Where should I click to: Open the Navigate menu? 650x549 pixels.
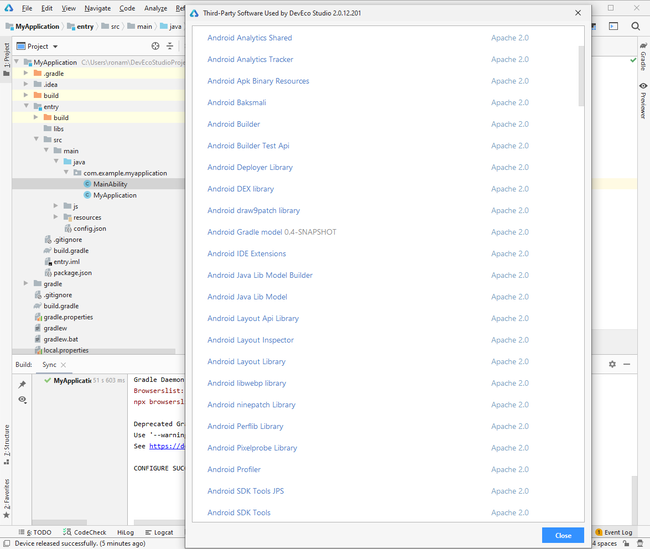[x=97, y=8]
